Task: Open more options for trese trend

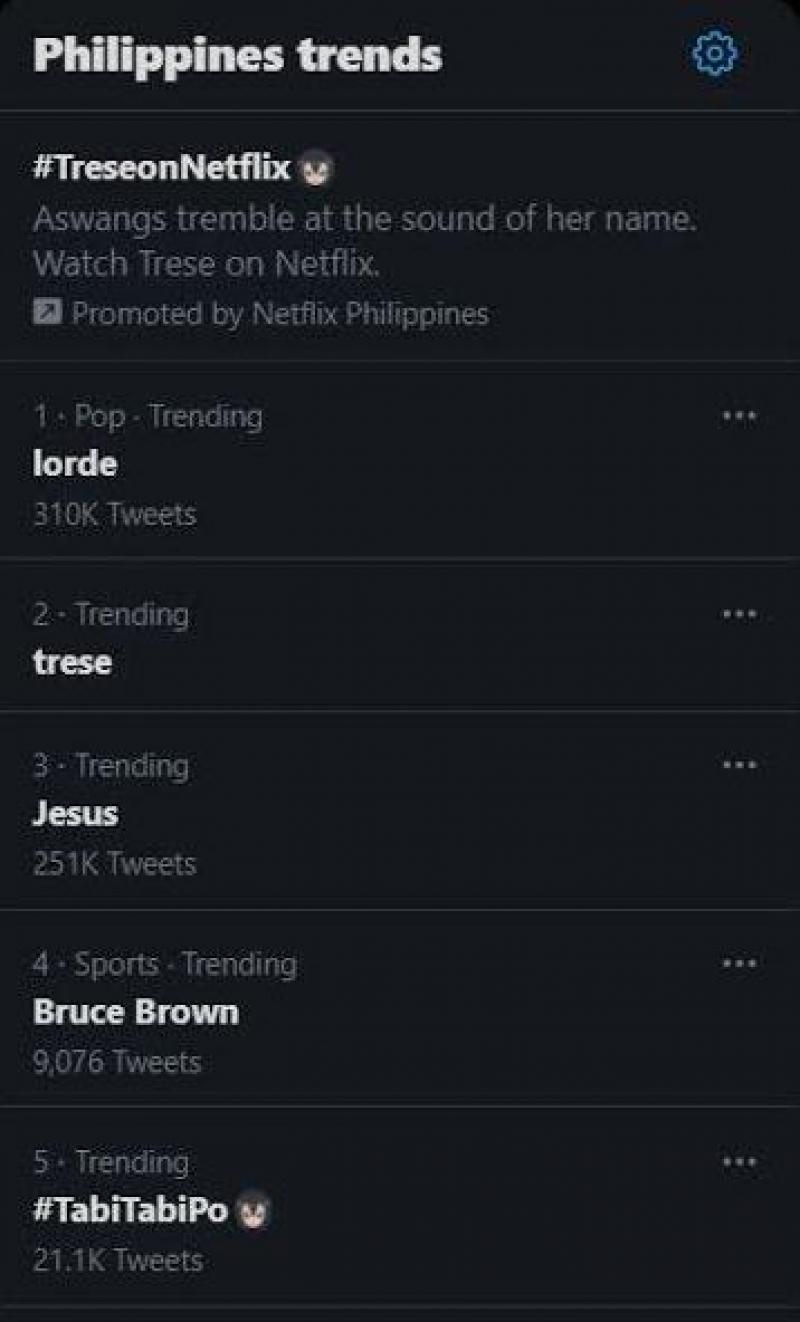Action: tap(739, 613)
